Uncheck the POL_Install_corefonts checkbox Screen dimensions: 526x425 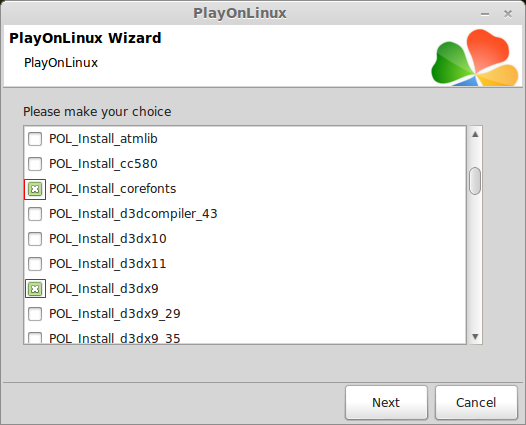35,189
